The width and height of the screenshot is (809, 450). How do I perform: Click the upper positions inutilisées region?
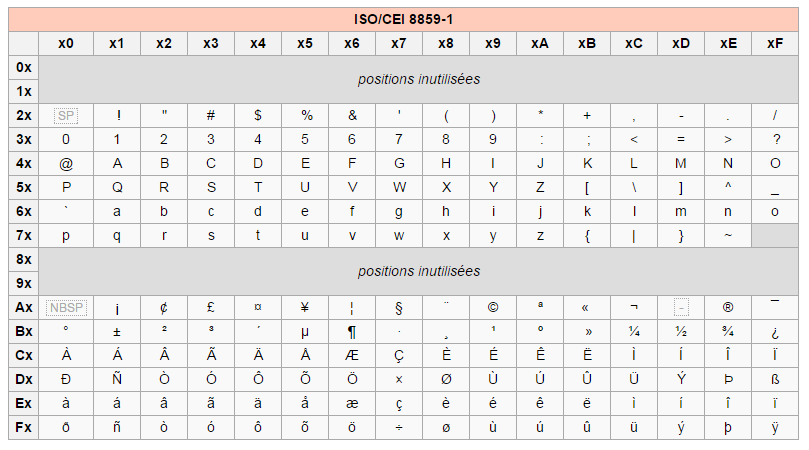click(418, 79)
